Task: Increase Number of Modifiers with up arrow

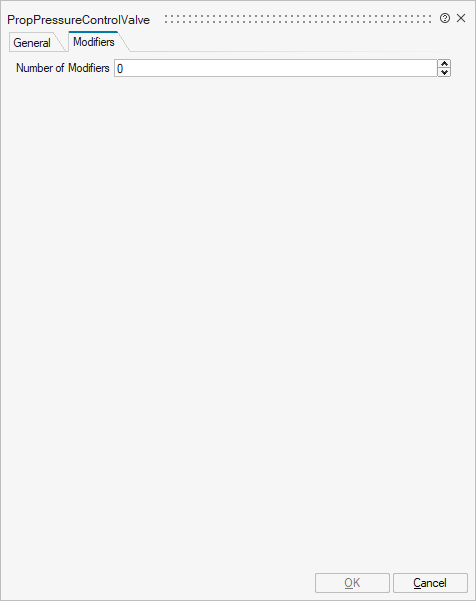Action: (x=444, y=64)
